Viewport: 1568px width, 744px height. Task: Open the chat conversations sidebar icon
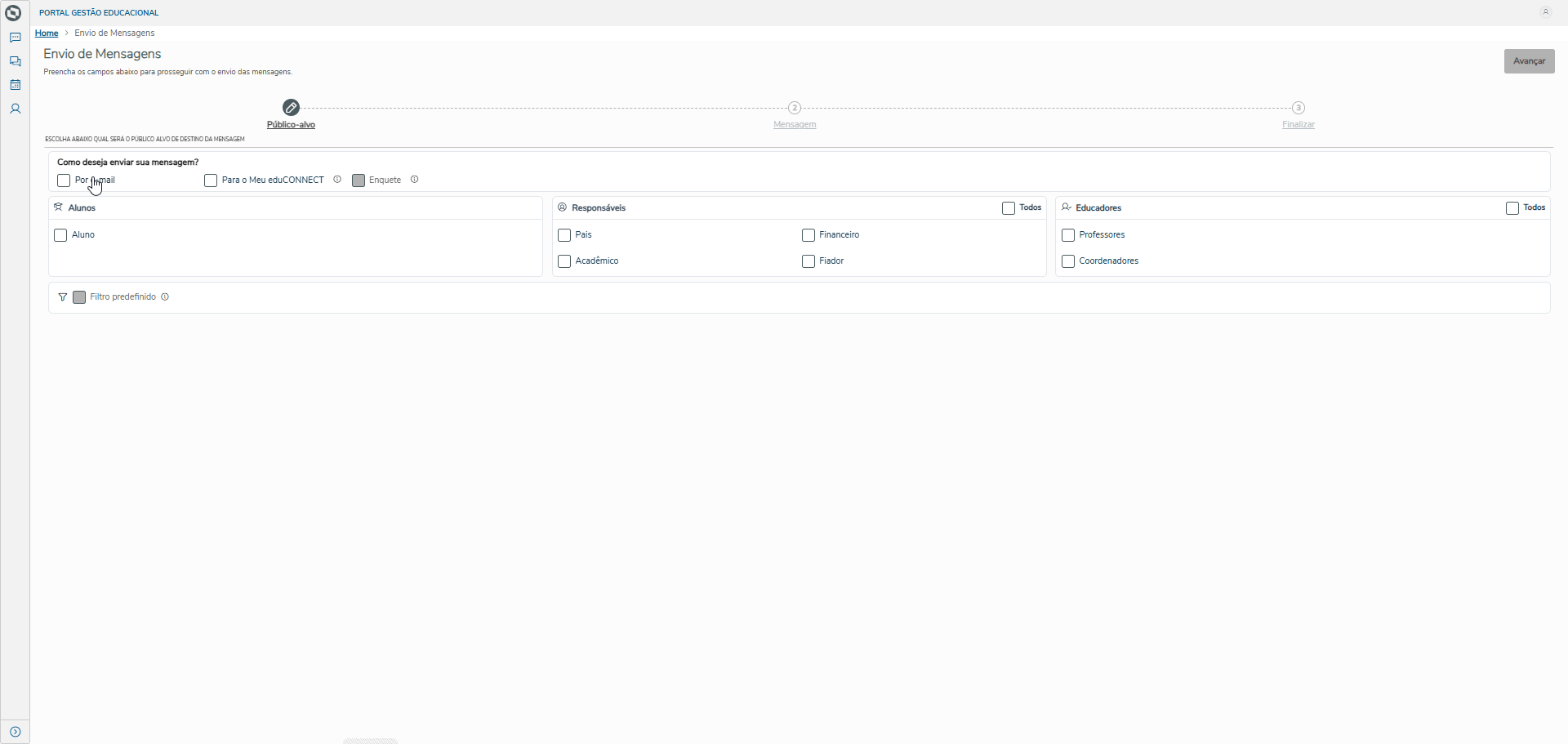click(x=15, y=61)
